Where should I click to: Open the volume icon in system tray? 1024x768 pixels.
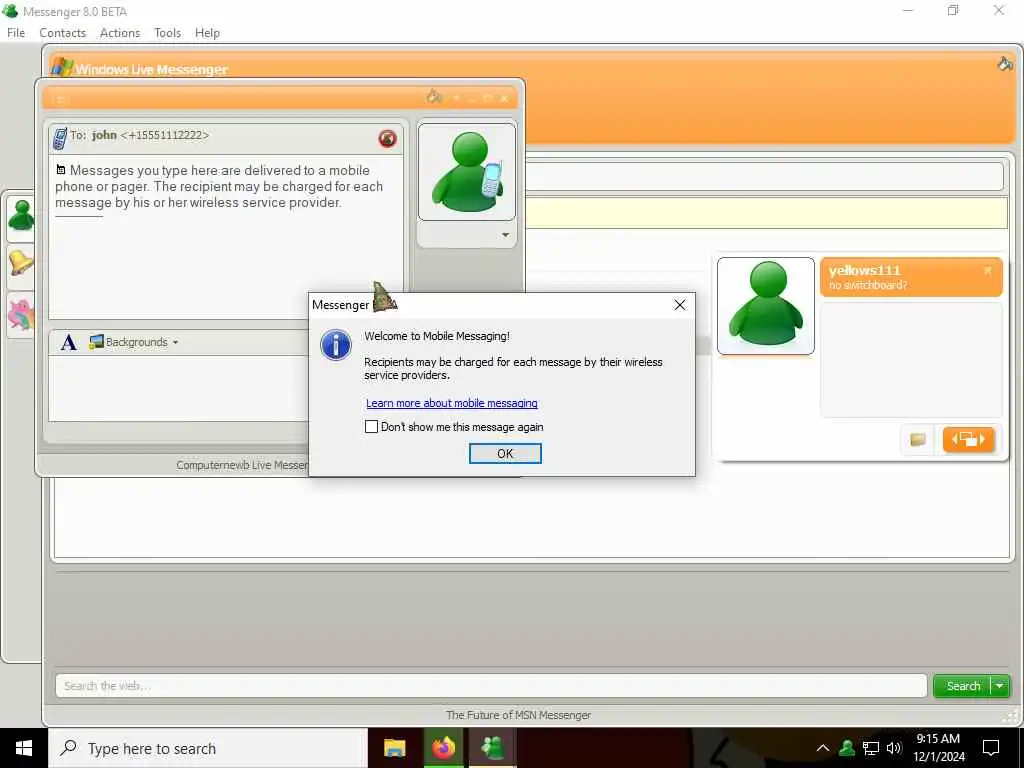pyautogui.click(x=893, y=748)
